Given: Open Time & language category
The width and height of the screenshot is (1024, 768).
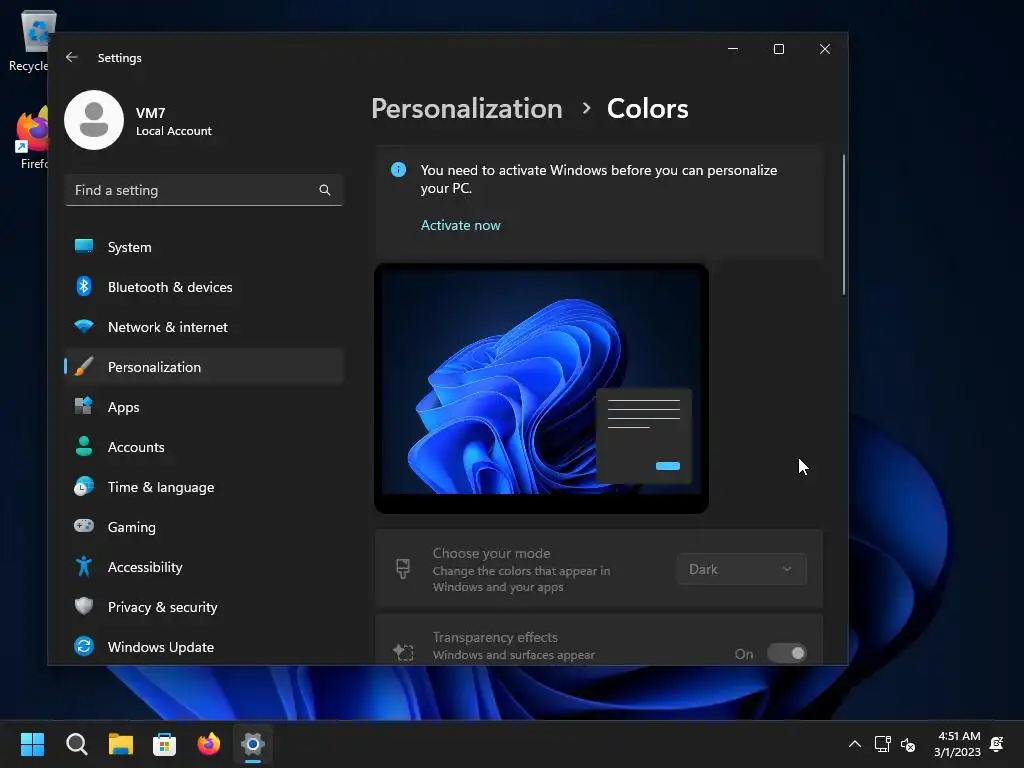Looking at the screenshot, I should coord(204,487).
